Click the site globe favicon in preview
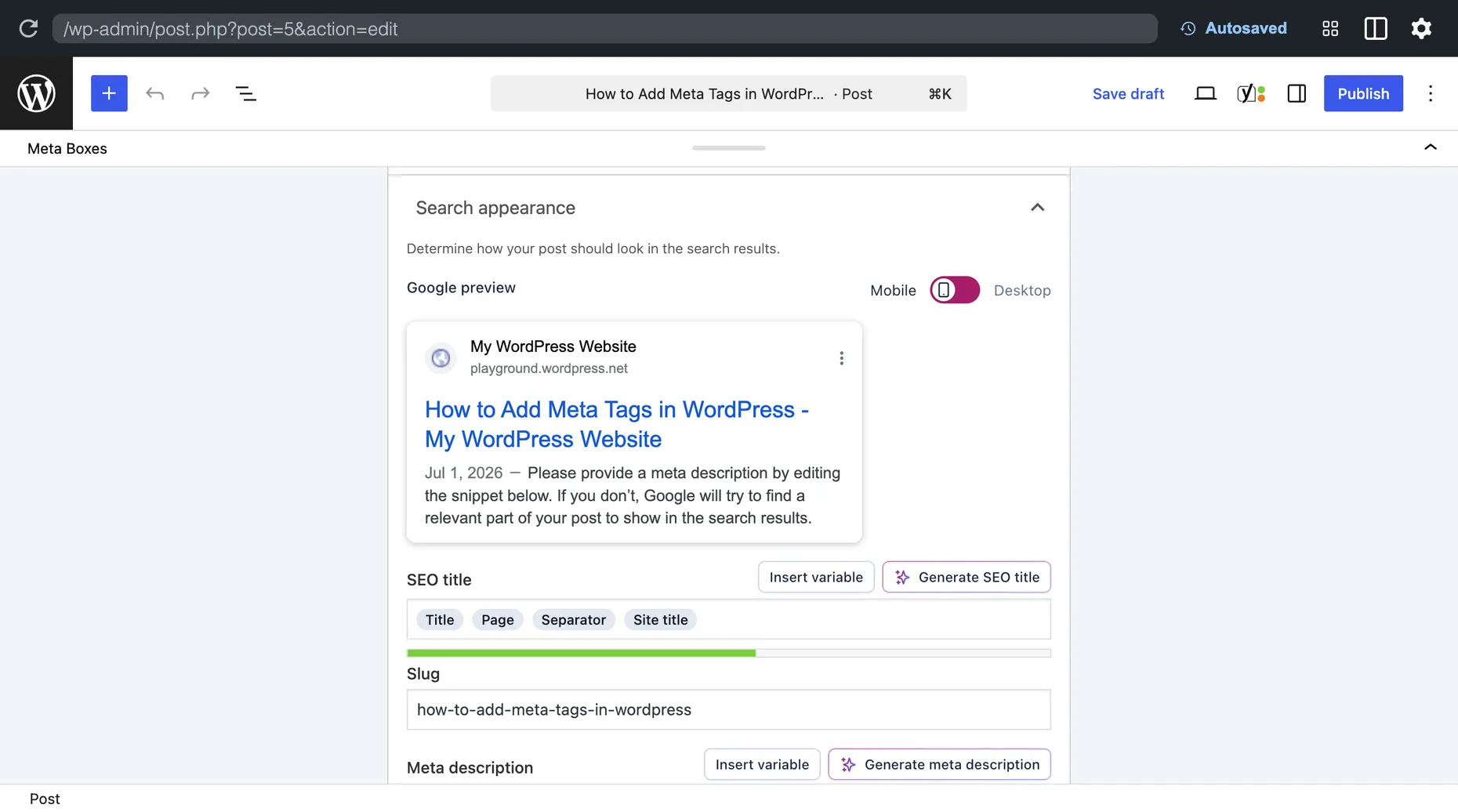Image resolution: width=1458 pixels, height=812 pixels. click(441, 358)
